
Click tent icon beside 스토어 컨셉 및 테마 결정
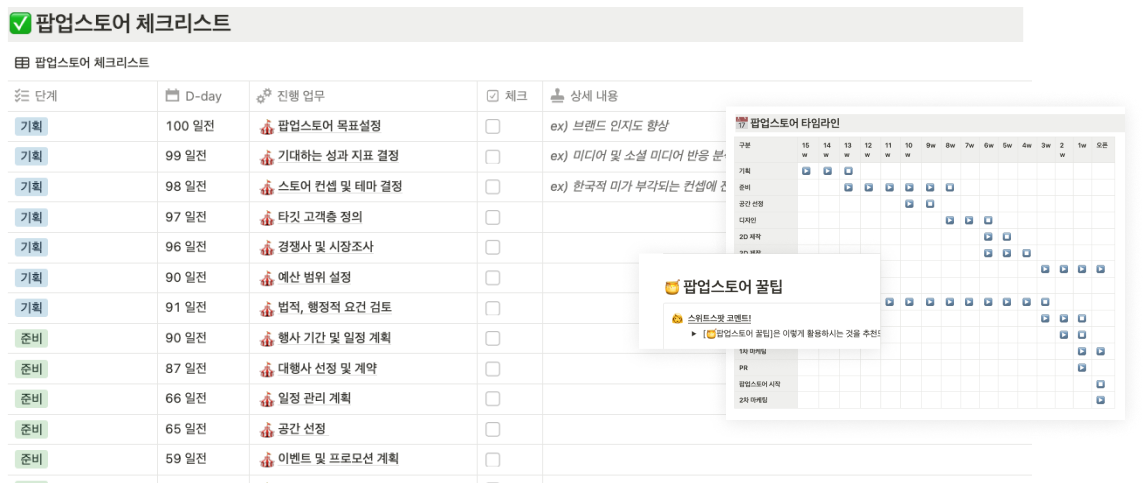coord(267,187)
